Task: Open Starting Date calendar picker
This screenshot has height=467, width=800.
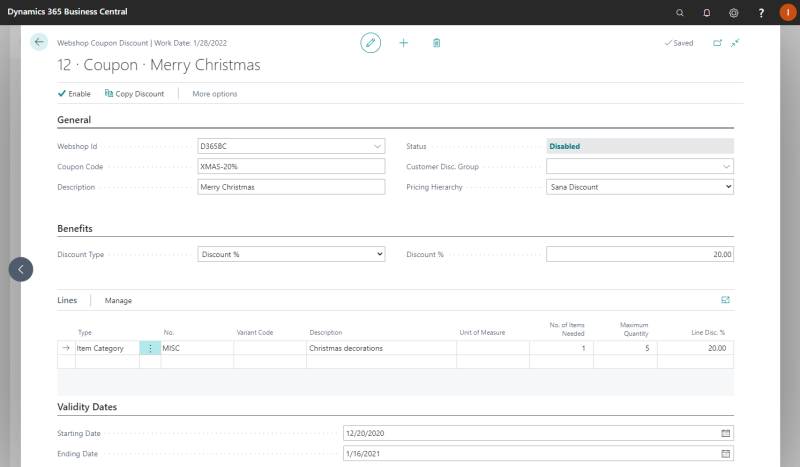Action: tap(726, 433)
